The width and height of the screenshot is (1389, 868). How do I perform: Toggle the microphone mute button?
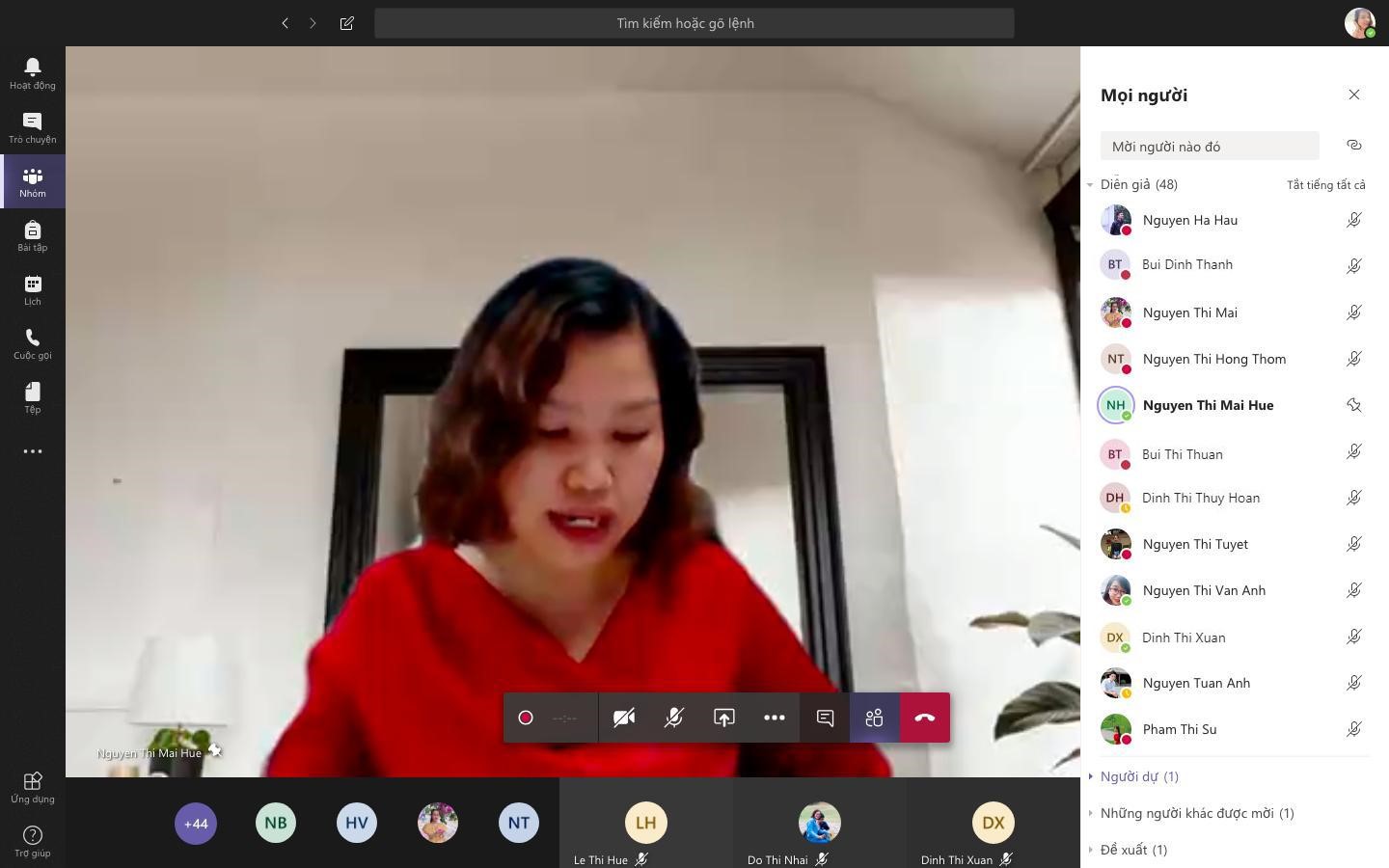[x=673, y=718]
